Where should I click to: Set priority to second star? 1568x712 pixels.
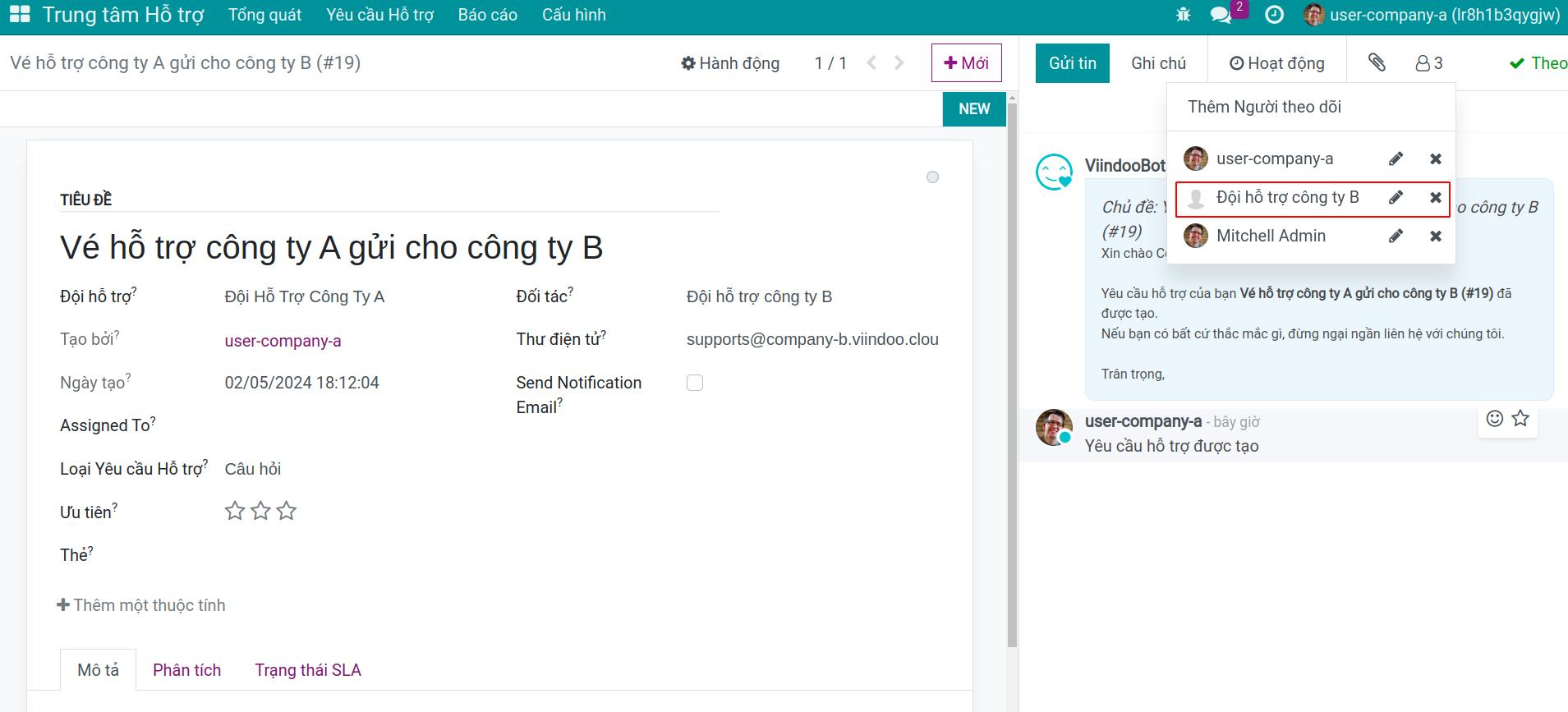[x=260, y=511]
